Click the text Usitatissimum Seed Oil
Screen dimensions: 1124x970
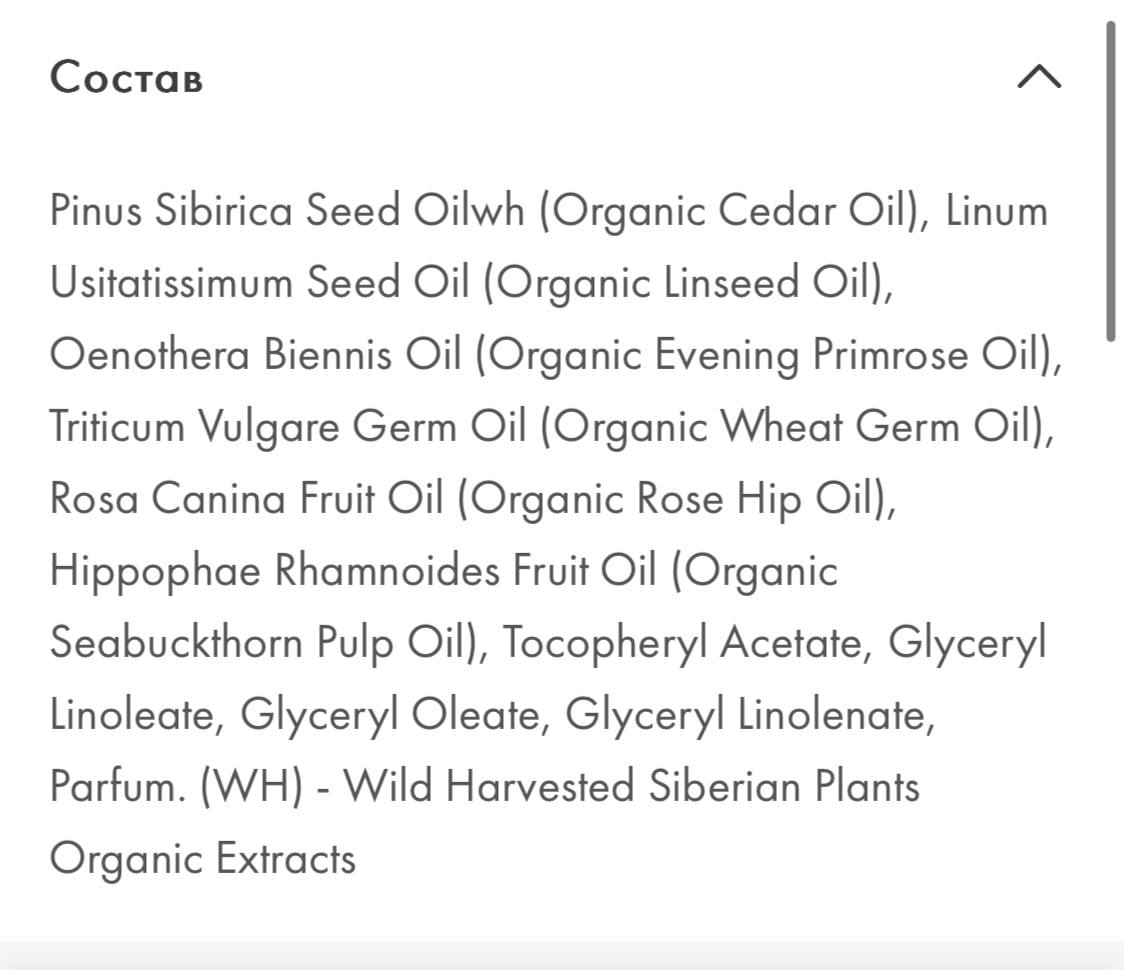click(259, 282)
